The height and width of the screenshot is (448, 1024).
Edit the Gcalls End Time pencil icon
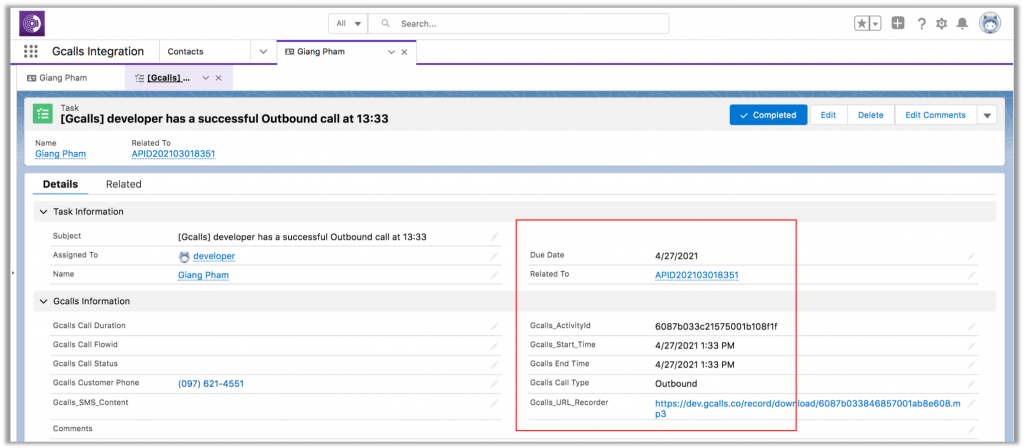click(x=972, y=364)
